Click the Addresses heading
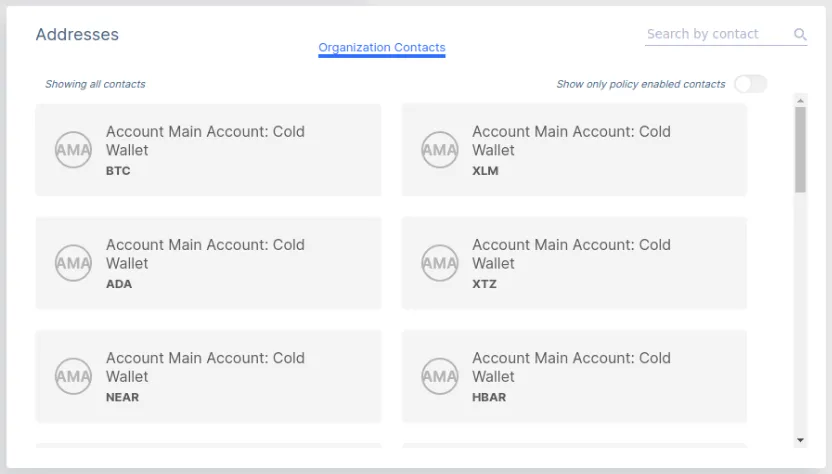Image resolution: width=832 pixels, height=474 pixels. click(x=77, y=35)
